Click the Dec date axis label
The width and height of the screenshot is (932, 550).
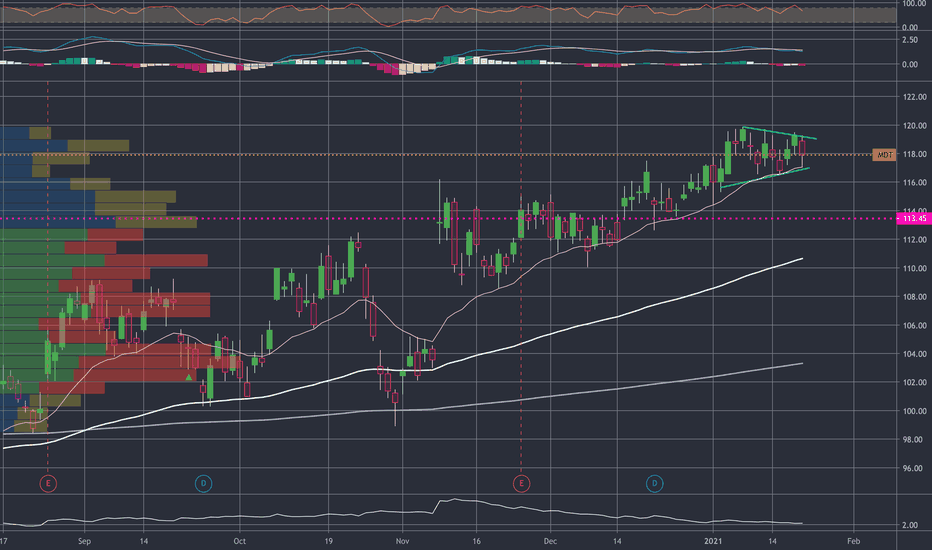pyautogui.click(x=550, y=541)
